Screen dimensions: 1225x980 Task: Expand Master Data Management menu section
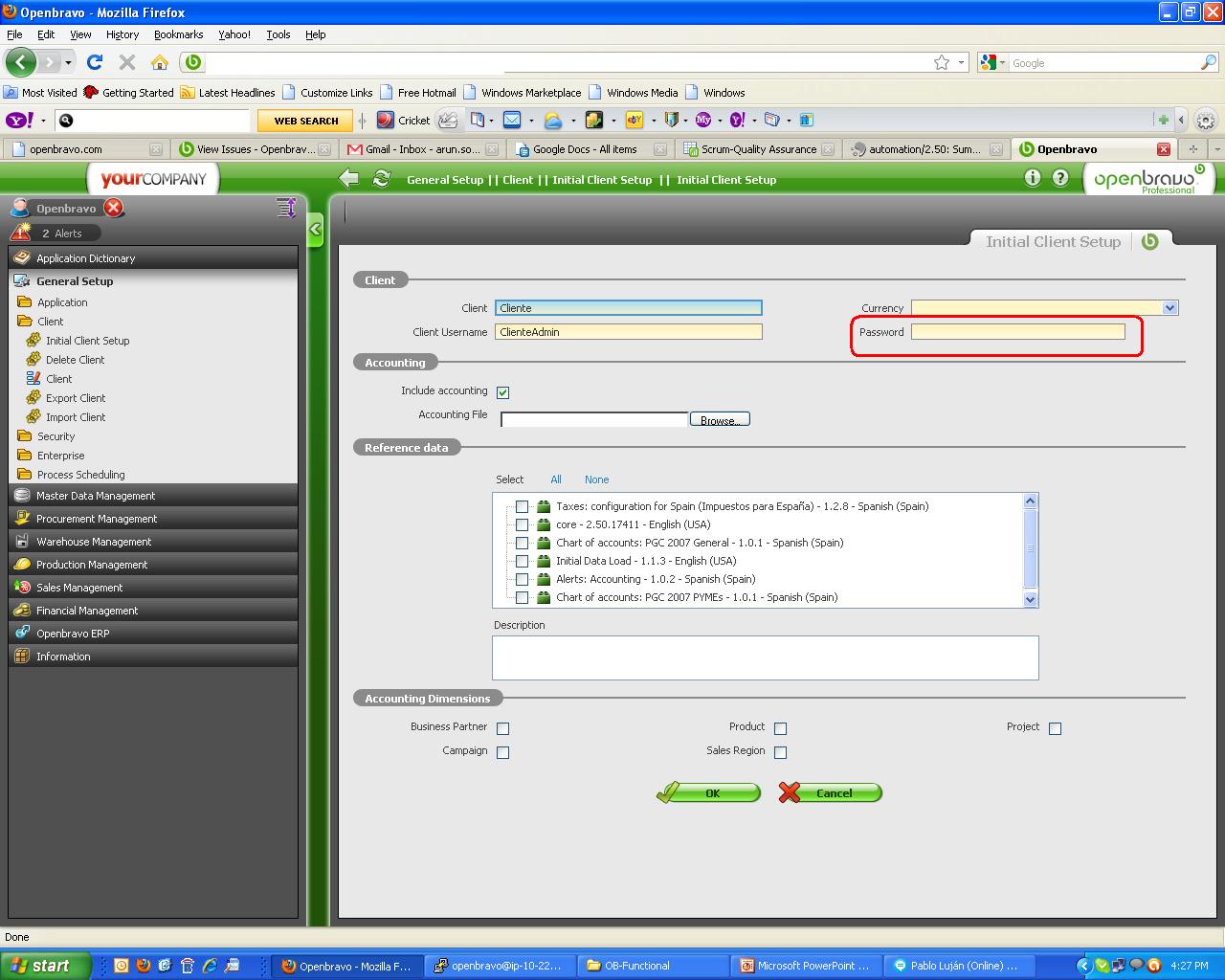[x=96, y=496]
